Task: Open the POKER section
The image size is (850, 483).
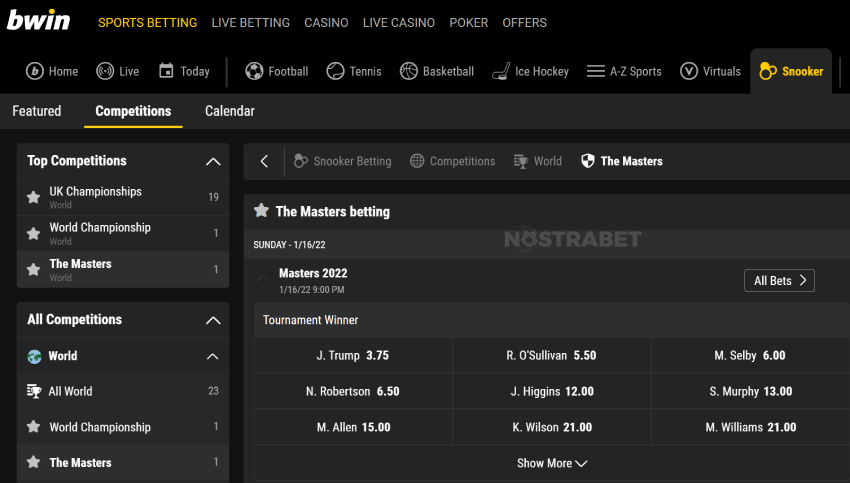Action: pyautogui.click(x=469, y=23)
